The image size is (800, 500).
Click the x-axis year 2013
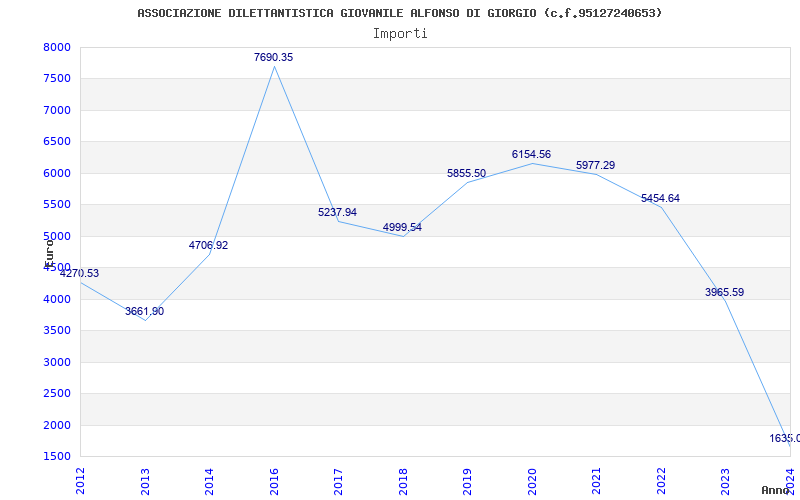pyautogui.click(x=145, y=481)
